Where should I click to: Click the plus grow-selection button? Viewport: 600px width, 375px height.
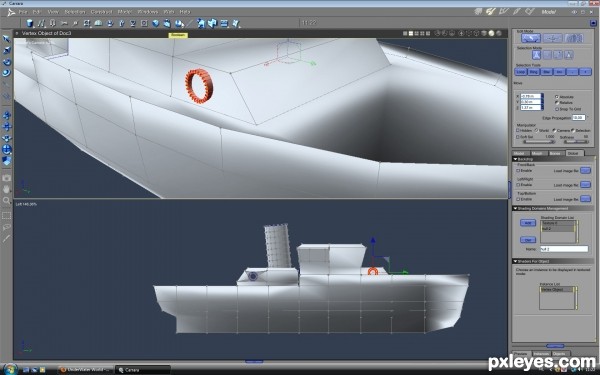coord(585,72)
